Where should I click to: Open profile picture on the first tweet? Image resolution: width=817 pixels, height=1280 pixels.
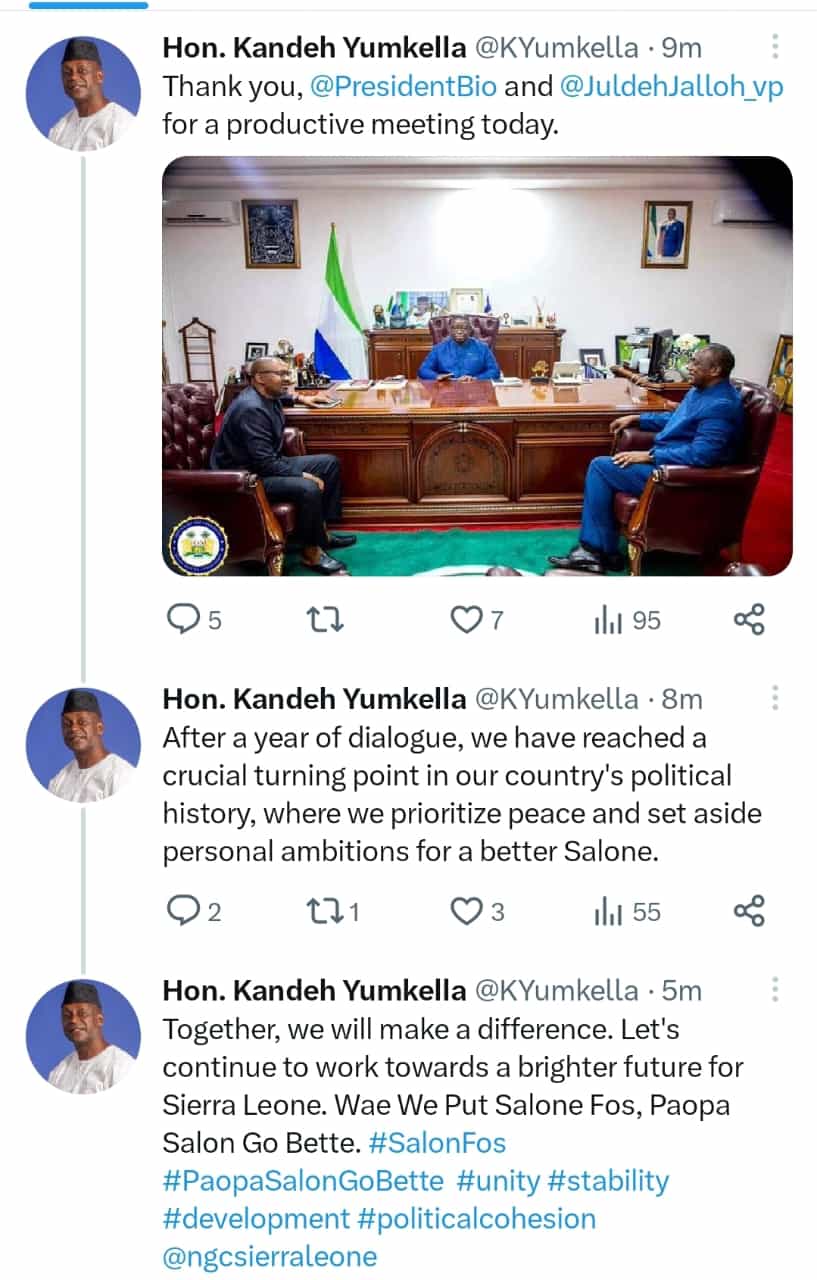point(82,93)
